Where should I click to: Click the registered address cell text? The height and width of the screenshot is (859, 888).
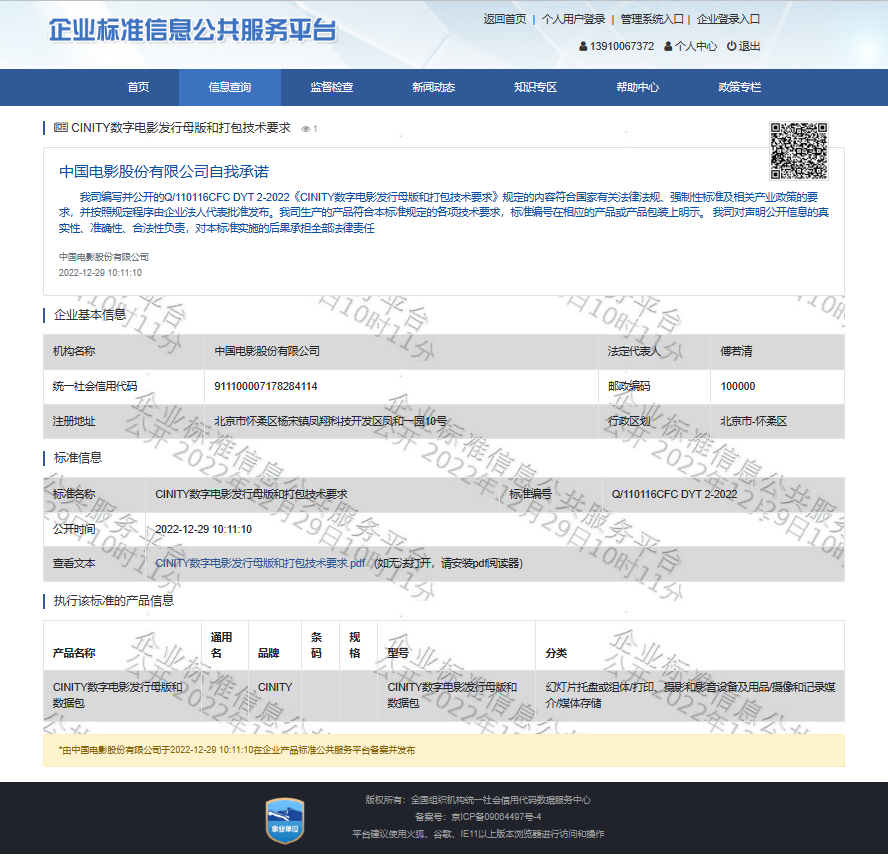[330, 421]
